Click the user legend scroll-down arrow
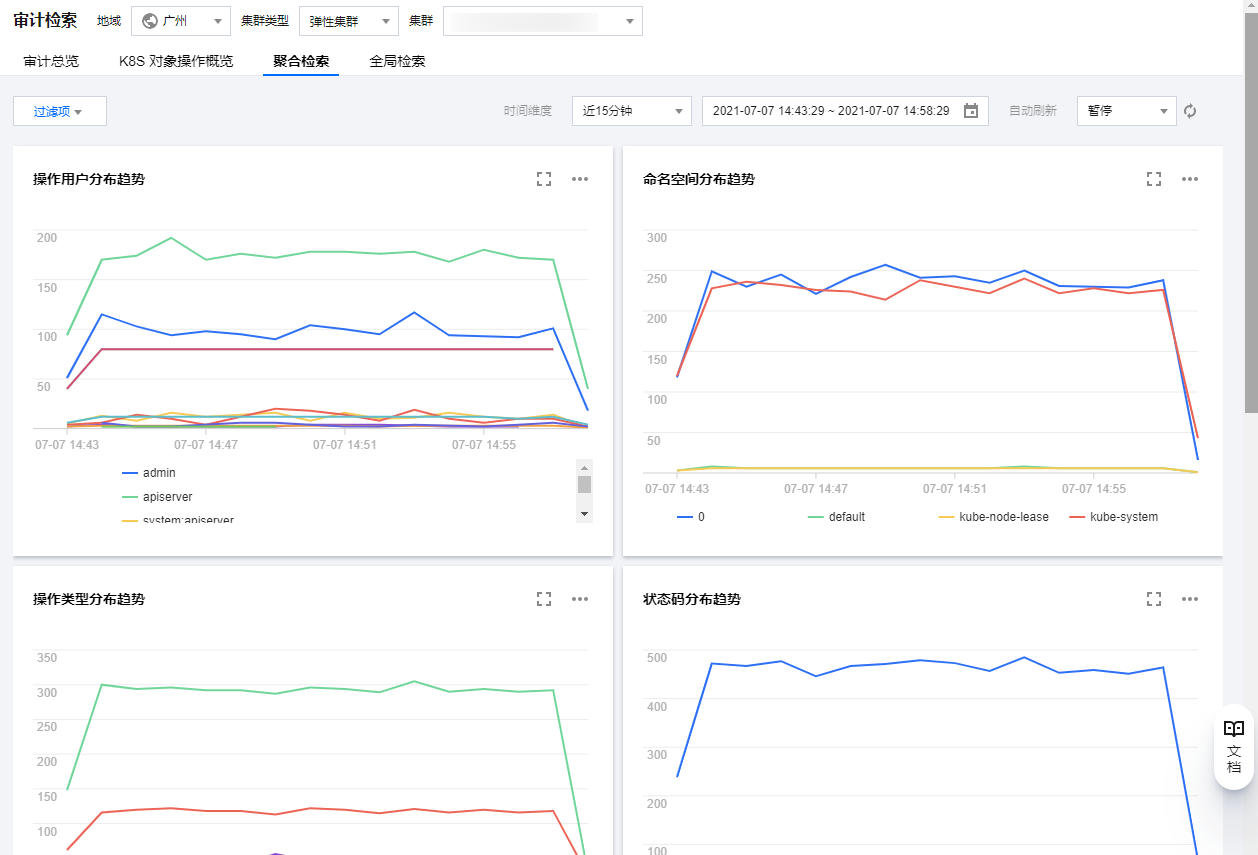Screen dimensions: 1258x855 click(x=585, y=513)
